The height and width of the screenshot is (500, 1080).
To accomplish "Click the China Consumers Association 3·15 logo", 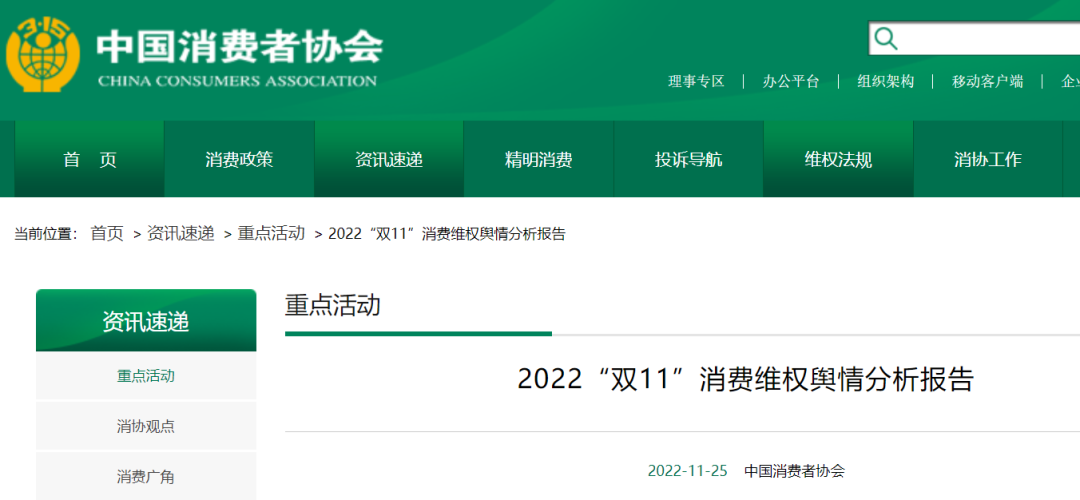I will [x=43, y=54].
